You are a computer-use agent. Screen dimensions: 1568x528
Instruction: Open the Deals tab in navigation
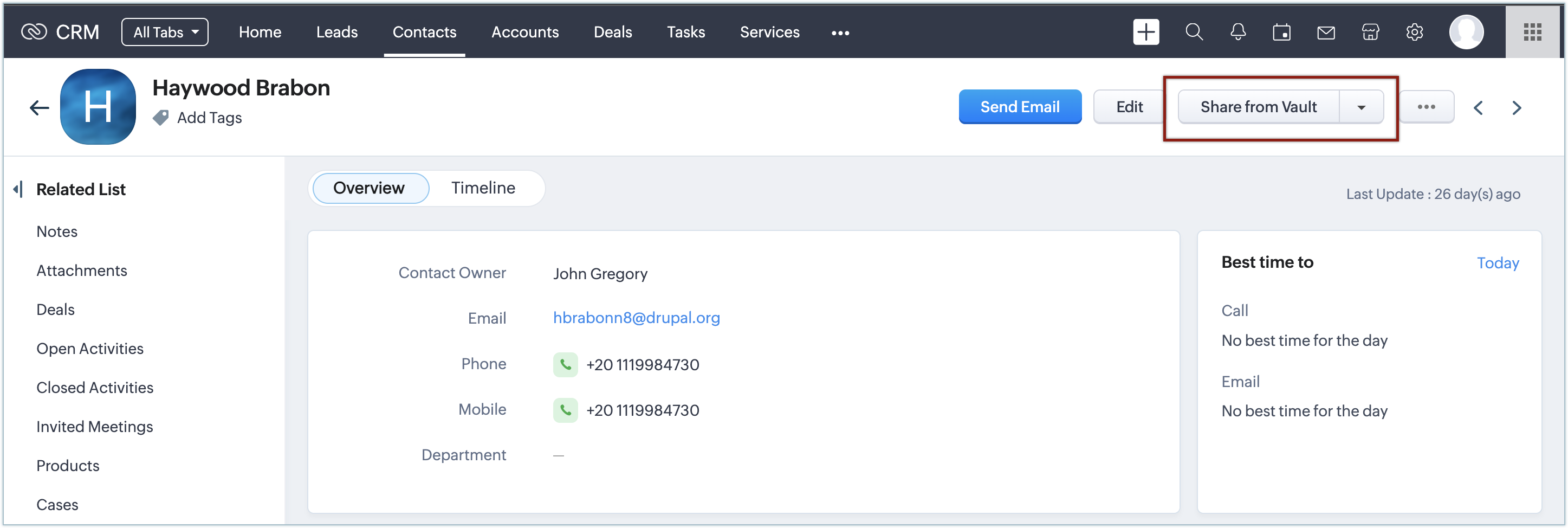click(x=613, y=33)
